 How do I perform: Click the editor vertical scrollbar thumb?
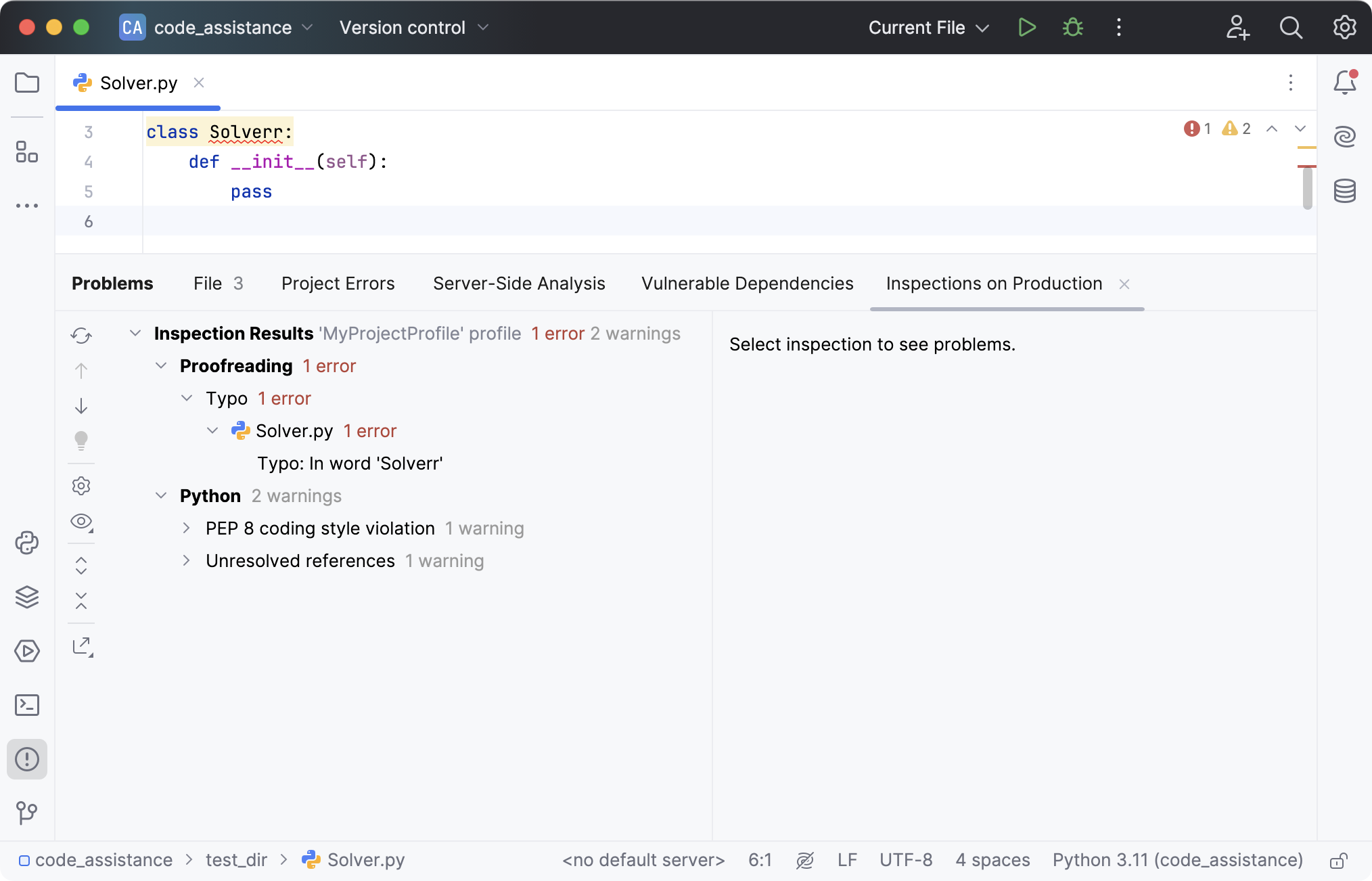(x=1307, y=188)
